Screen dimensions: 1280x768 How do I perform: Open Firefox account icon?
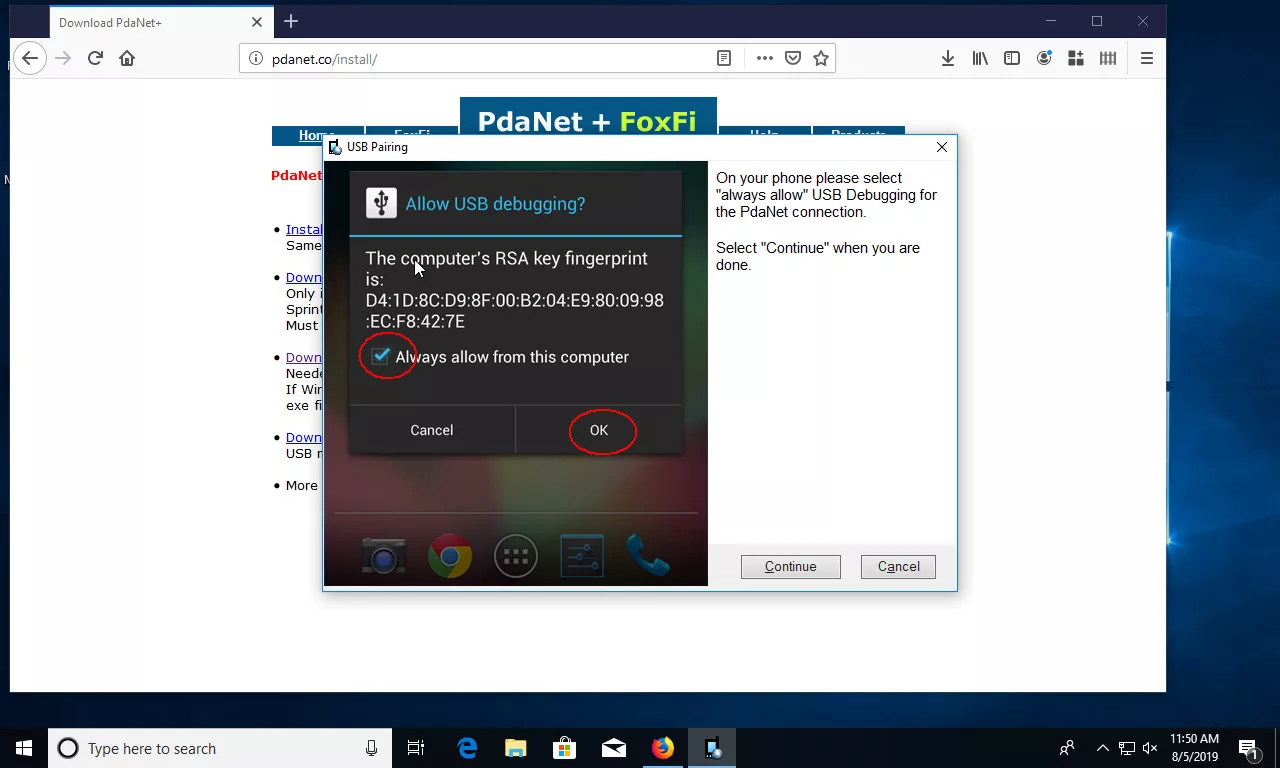click(x=1044, y=58)
